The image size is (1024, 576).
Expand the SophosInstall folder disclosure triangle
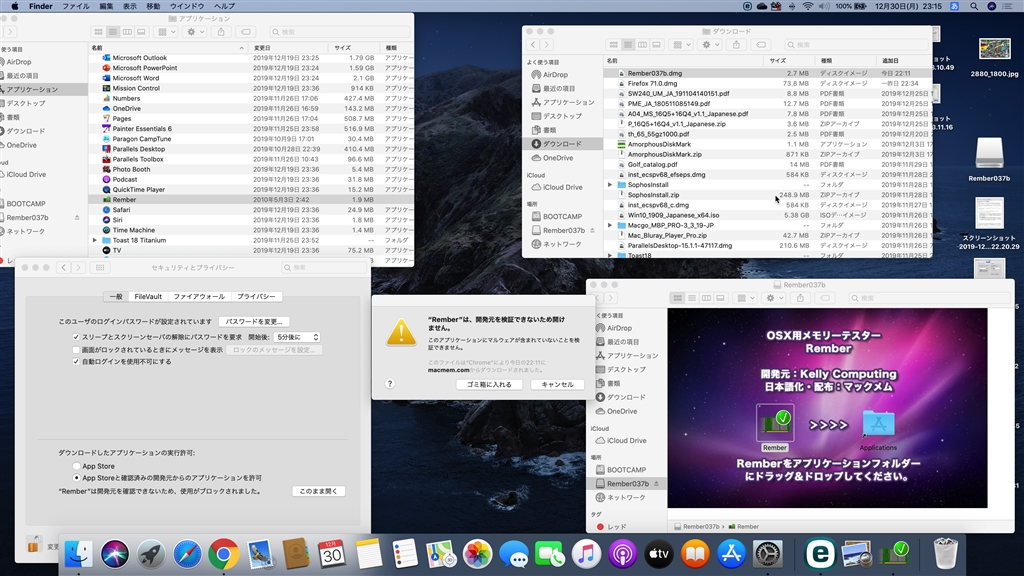pyautogui.click(x=610, y=185)
